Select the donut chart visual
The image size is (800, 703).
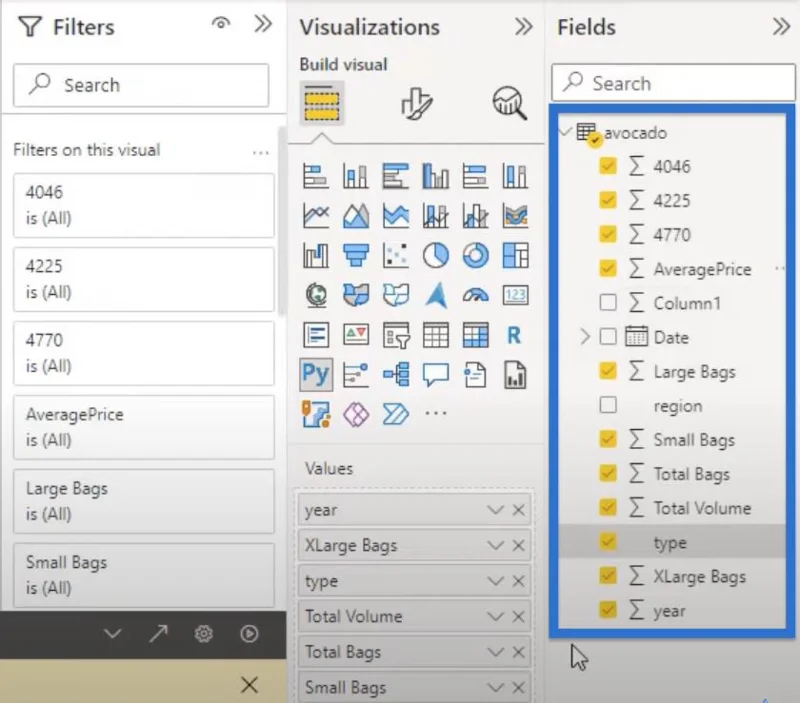[476, 255]
